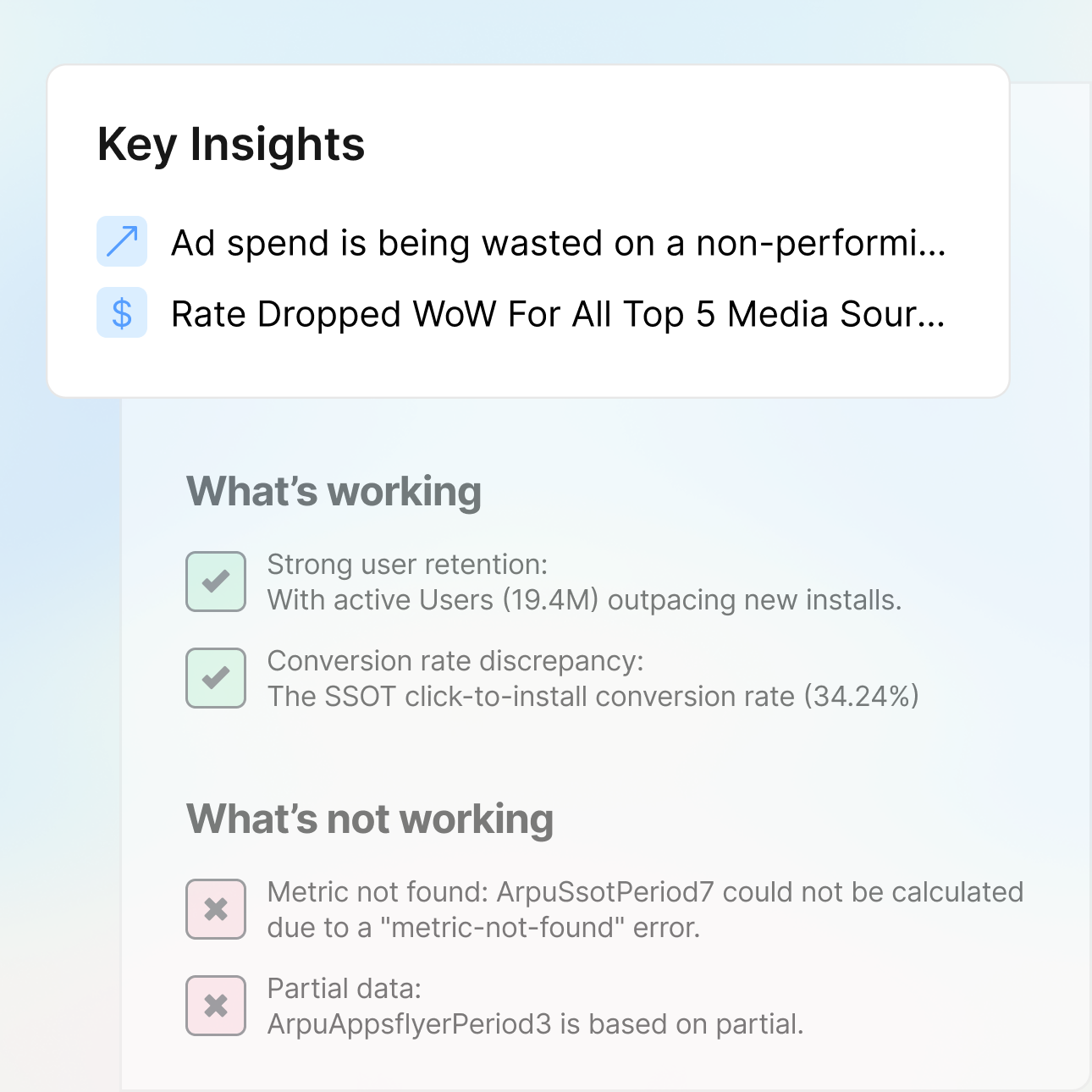Screen dimensions: 1092x1092
Task: Select the What's working section heading
Action: coord(334,491)
